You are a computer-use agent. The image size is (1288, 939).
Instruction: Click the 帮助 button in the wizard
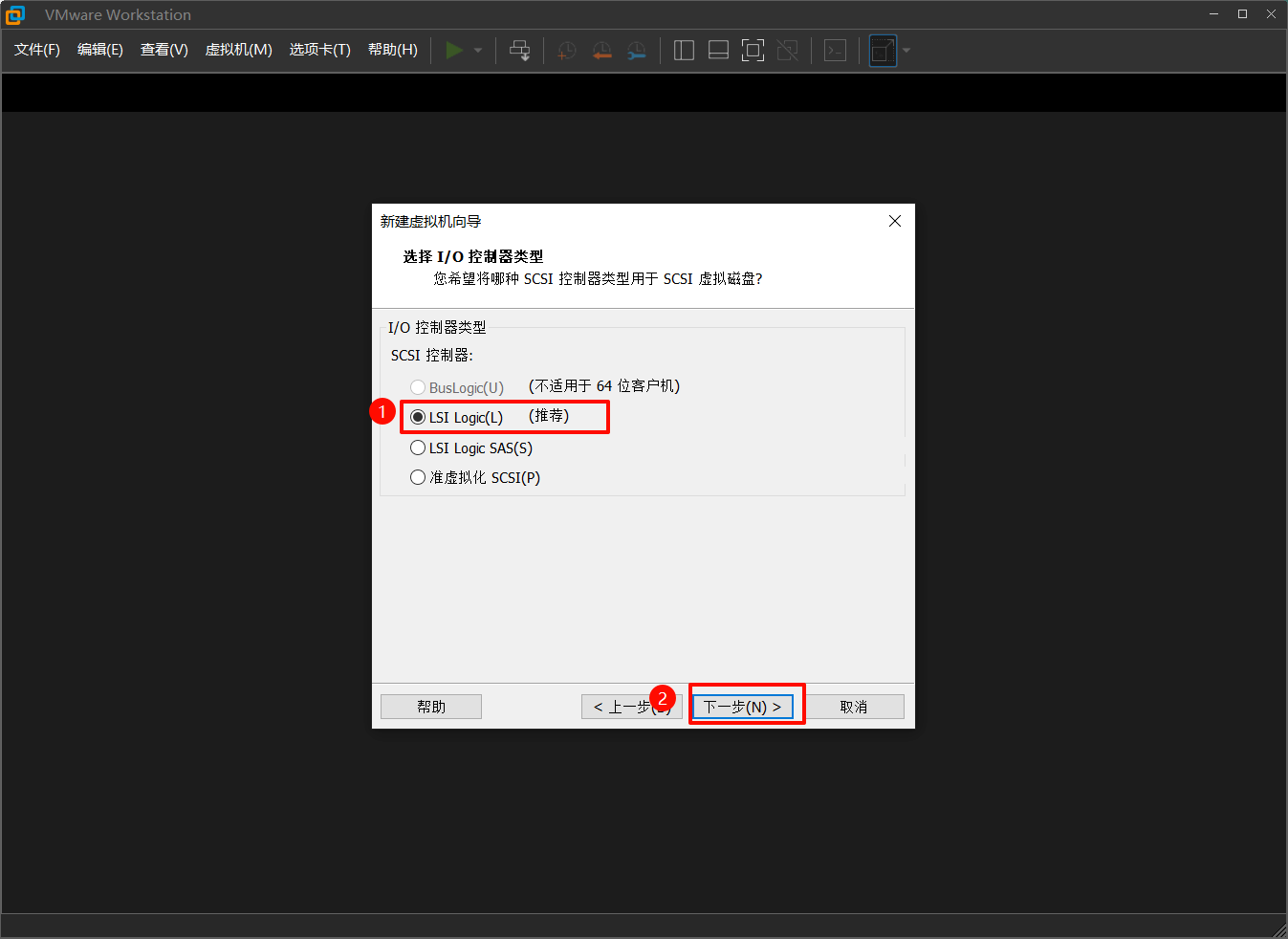tap(430, 706)
